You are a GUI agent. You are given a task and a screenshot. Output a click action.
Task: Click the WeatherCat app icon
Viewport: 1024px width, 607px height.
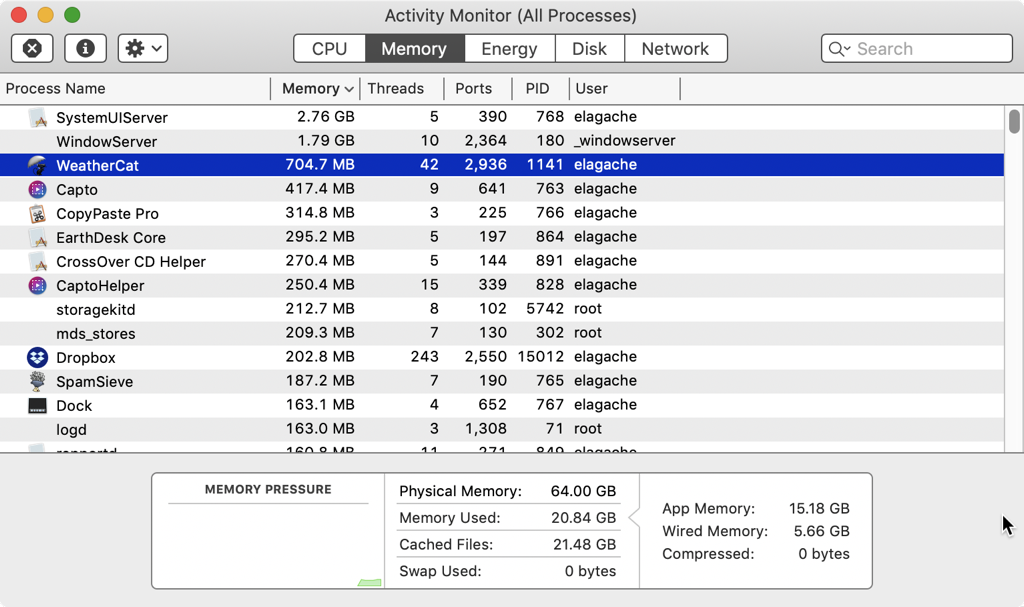(x=38, y=165)
